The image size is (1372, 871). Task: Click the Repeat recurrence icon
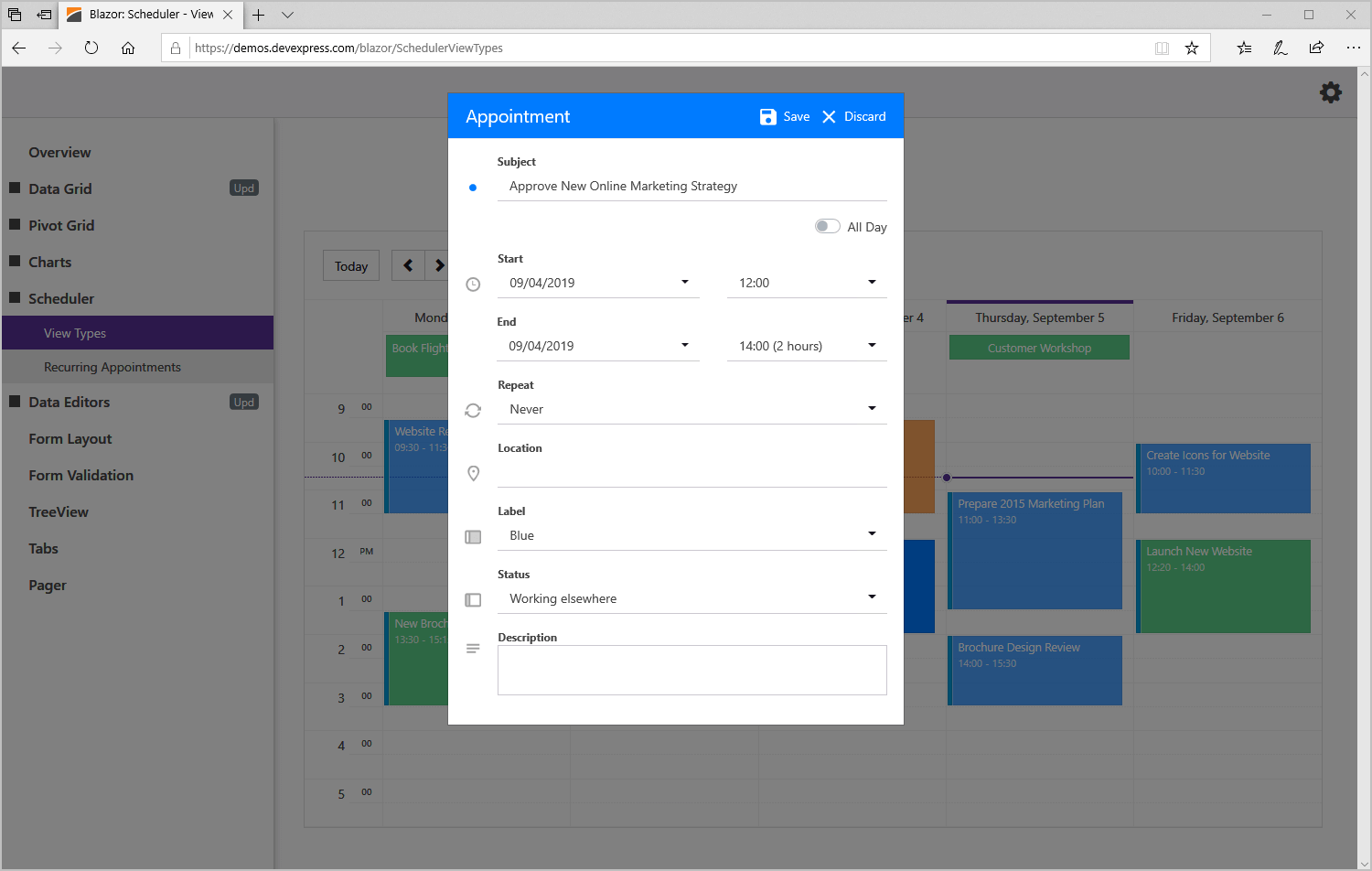[473, 411]
